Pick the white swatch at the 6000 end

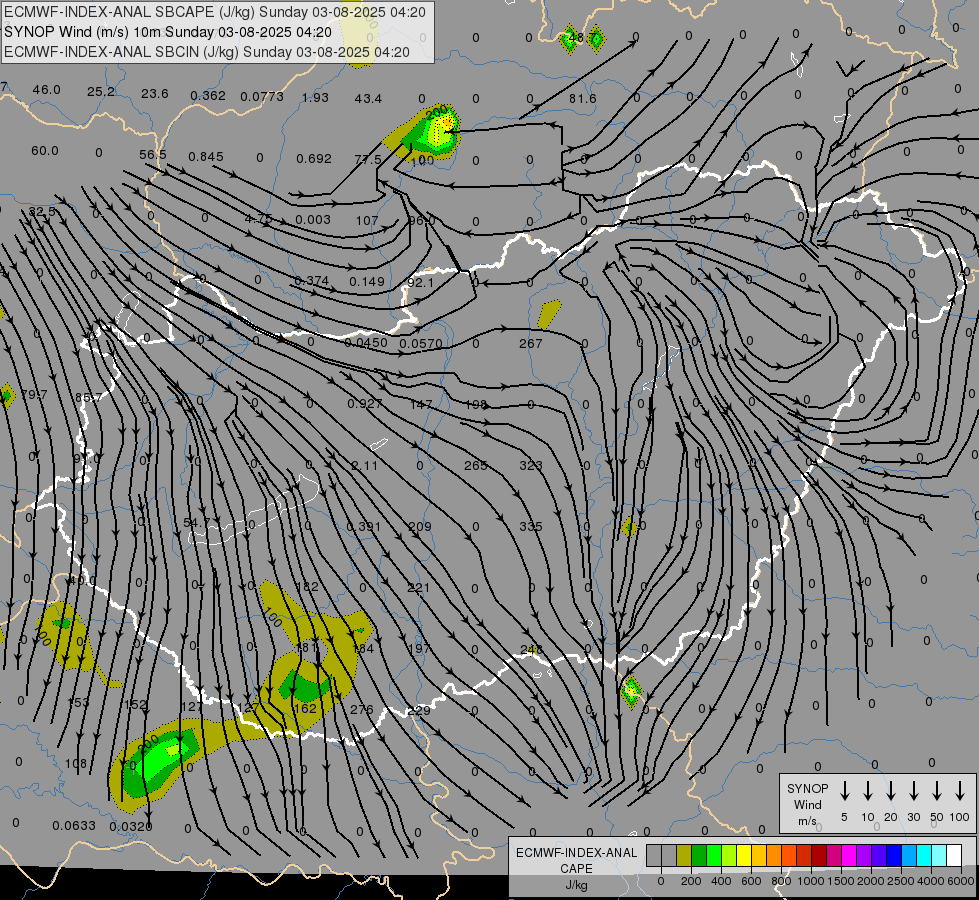point(953,855)
